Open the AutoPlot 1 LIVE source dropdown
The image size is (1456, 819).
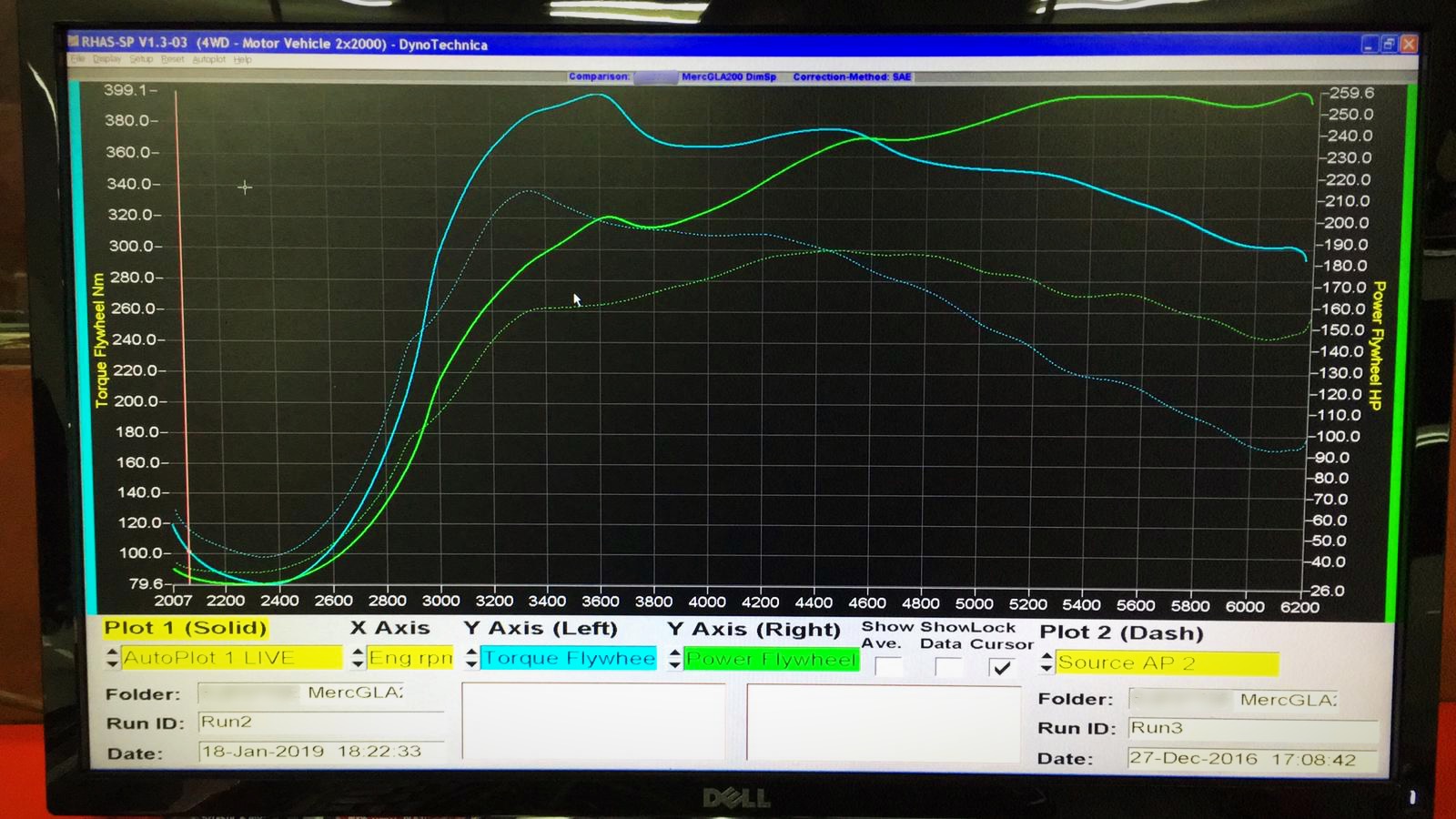click(x=231, y=657)
